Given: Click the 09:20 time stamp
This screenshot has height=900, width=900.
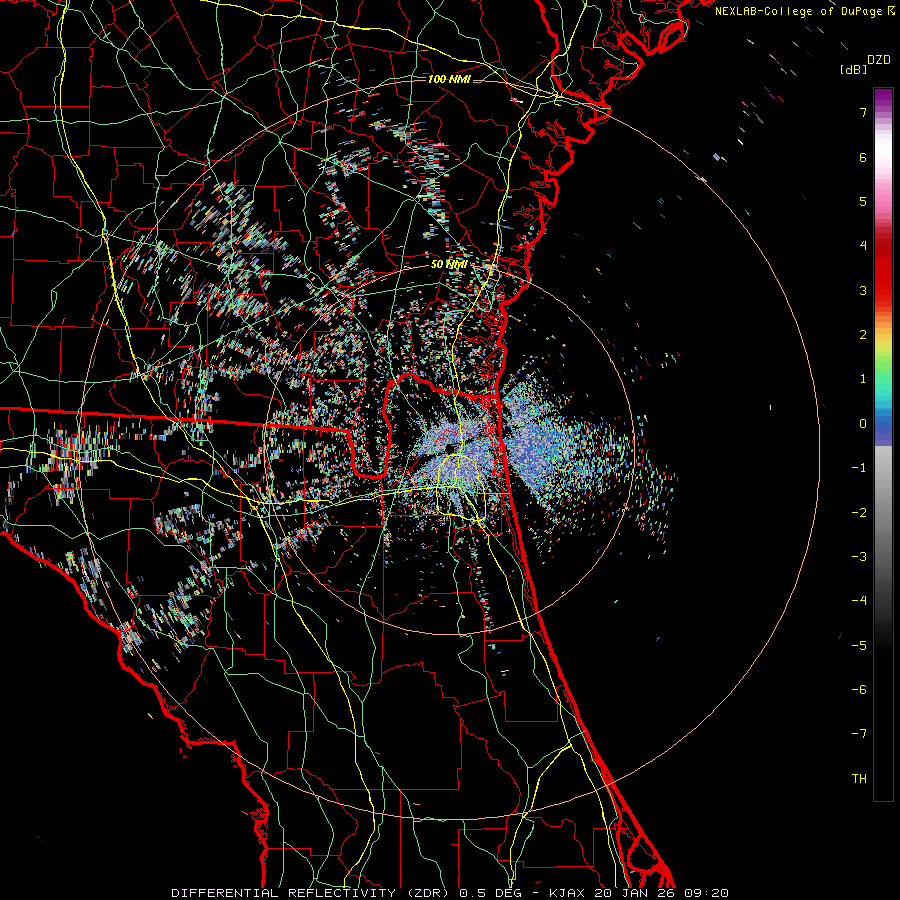Looking at the screenshot, I should [x=707, y=893].
